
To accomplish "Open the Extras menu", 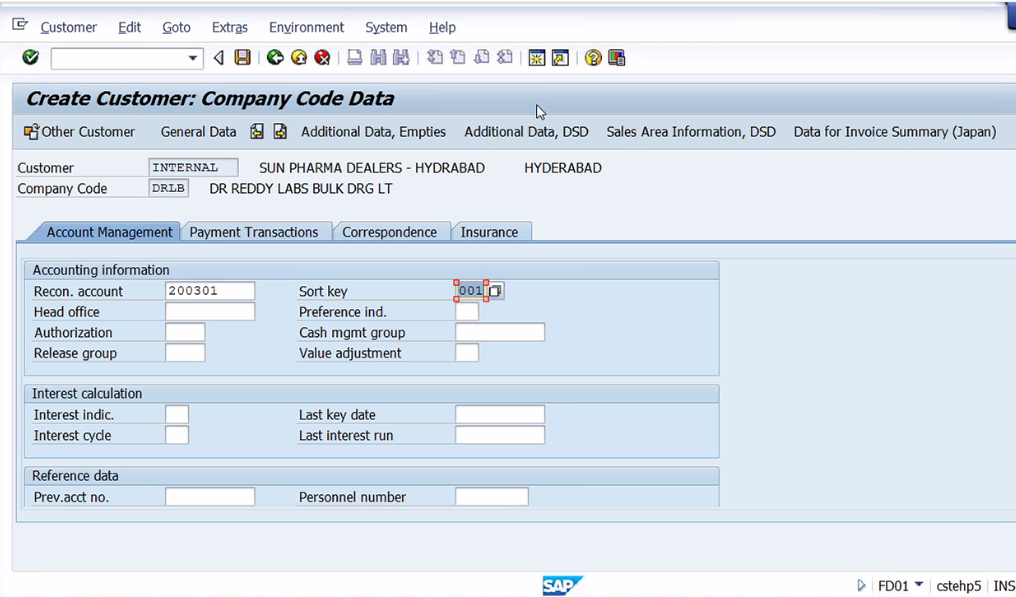I will click(230, 27).
